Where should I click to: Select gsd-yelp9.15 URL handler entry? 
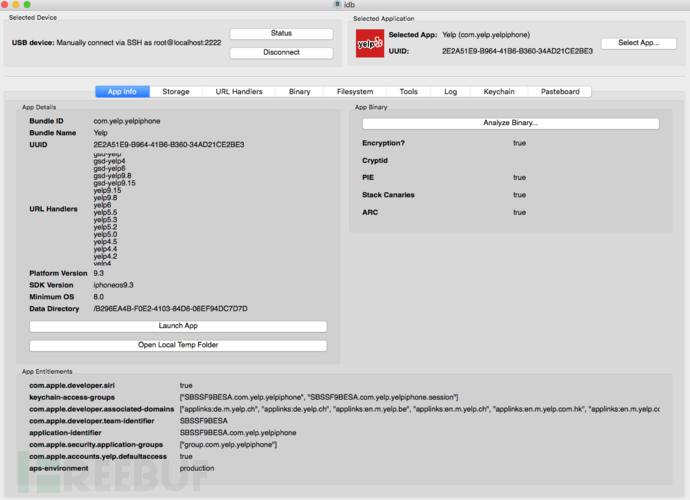(114, 183)
